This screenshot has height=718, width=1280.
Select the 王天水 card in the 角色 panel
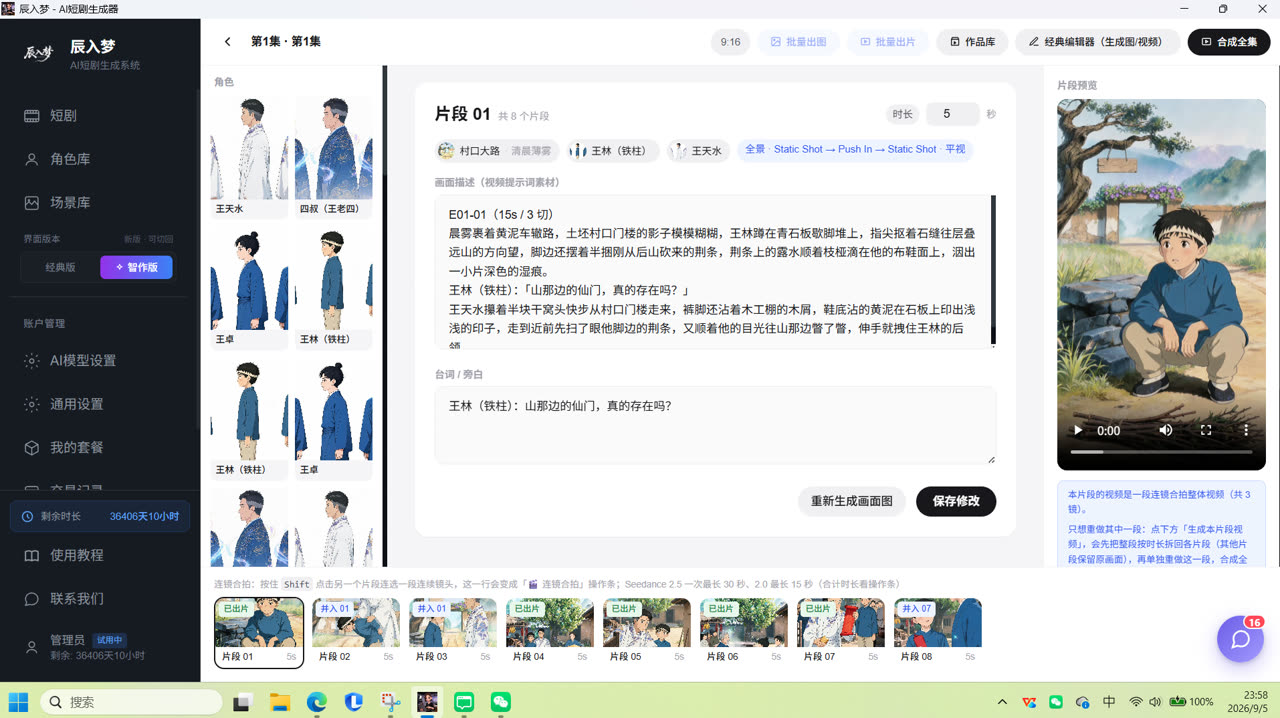pos(249,157)
